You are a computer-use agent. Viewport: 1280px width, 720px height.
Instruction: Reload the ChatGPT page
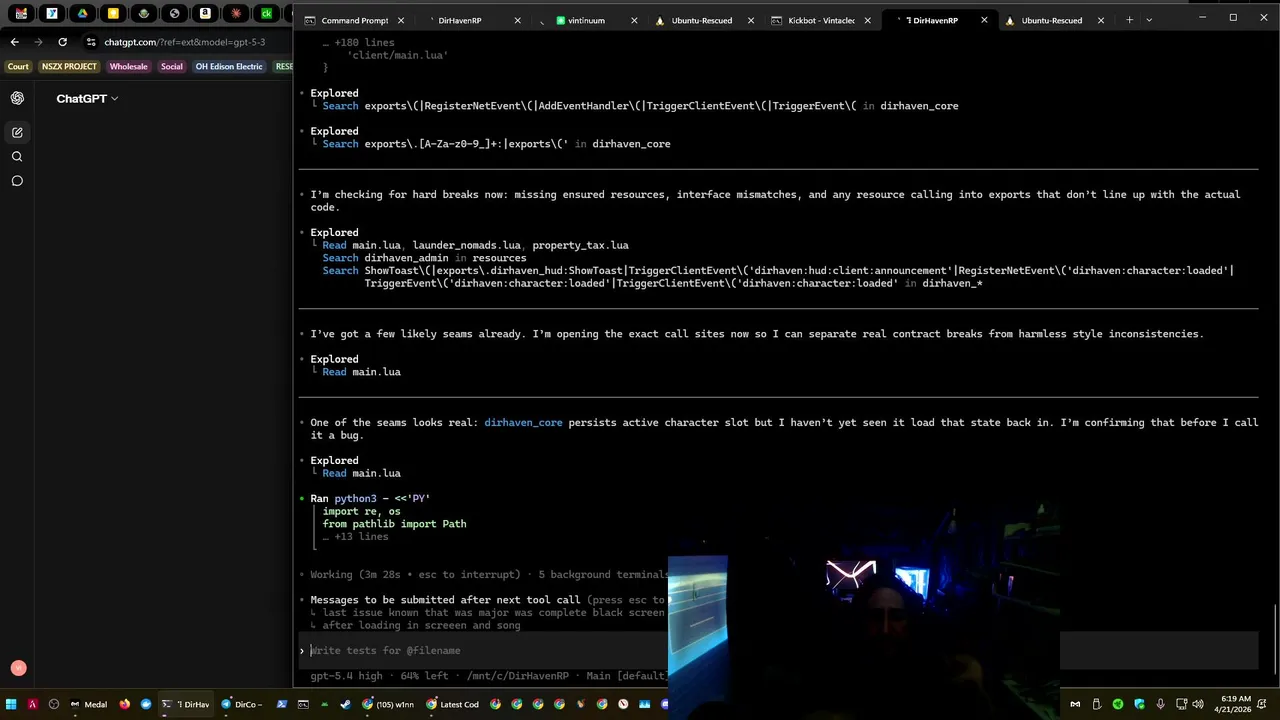[x=62, y=42]
